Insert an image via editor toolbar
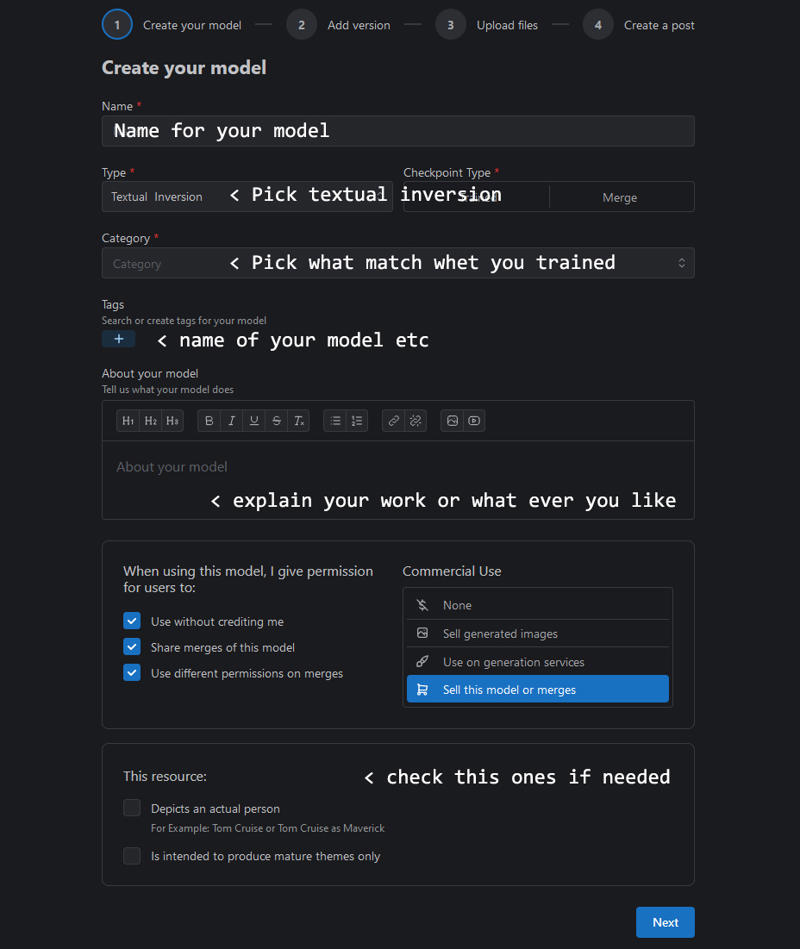This screenshot has width=800, height=949. [x=452, y=421]
